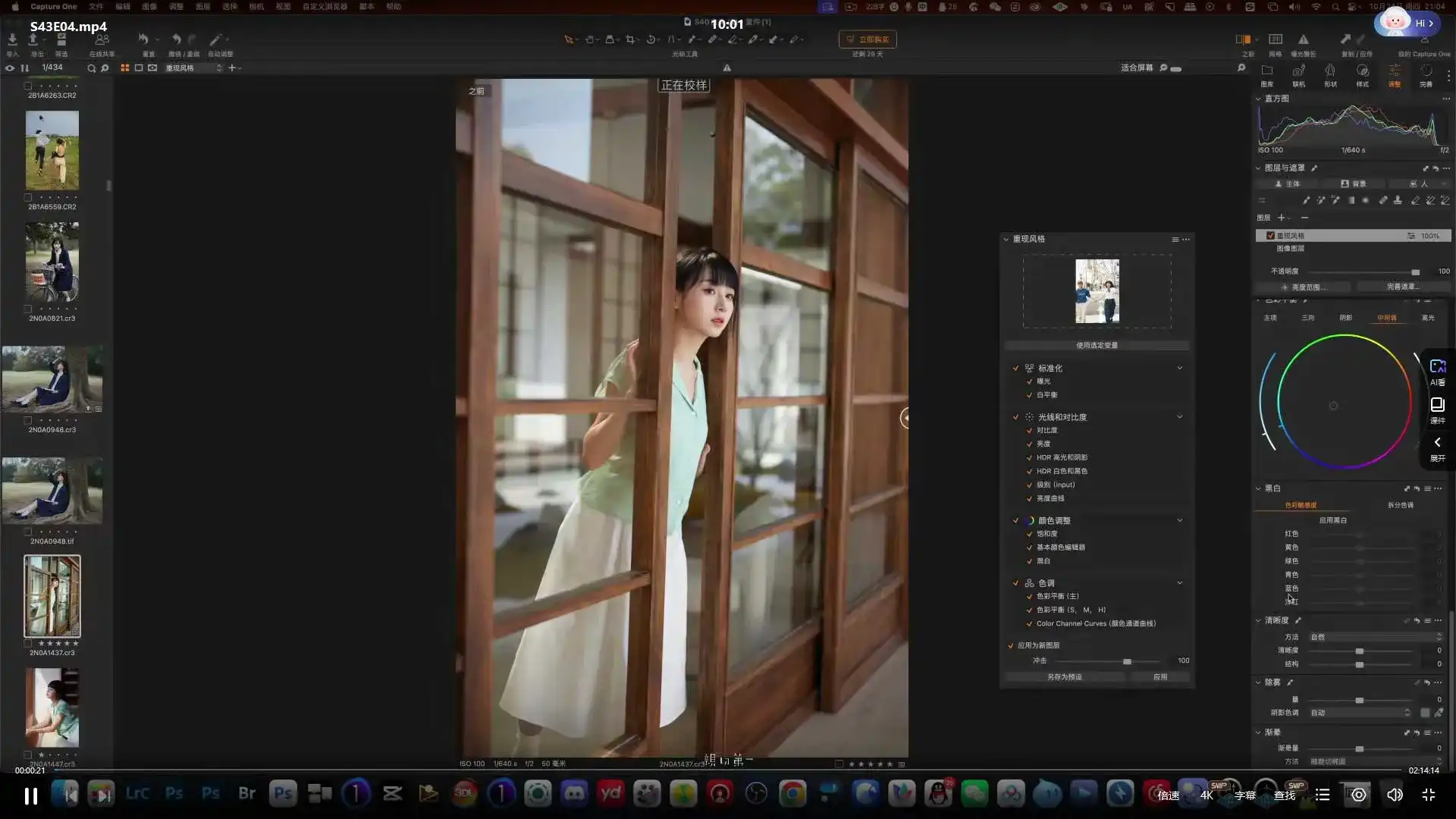Screen dimensions: 1456x819
Task: Select the Crop tool in cursor toolbar
Action: (630, 39)
